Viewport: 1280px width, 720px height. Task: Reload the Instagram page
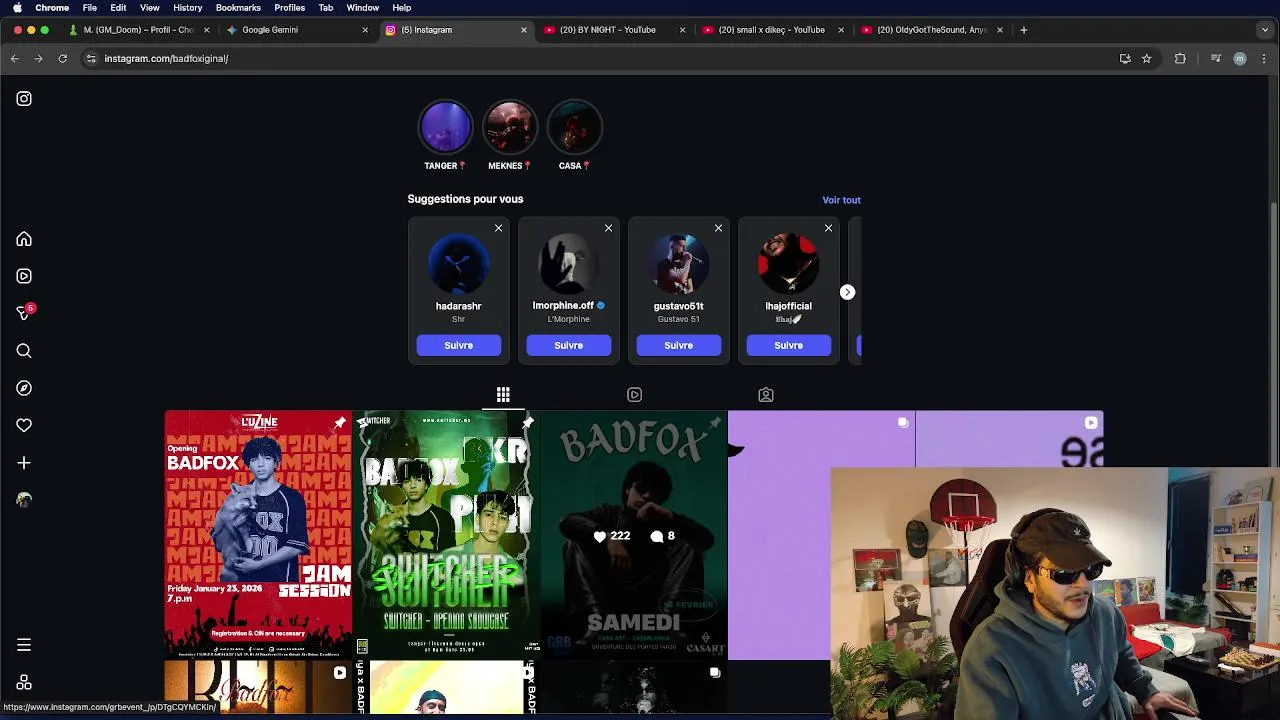point(62,59)
